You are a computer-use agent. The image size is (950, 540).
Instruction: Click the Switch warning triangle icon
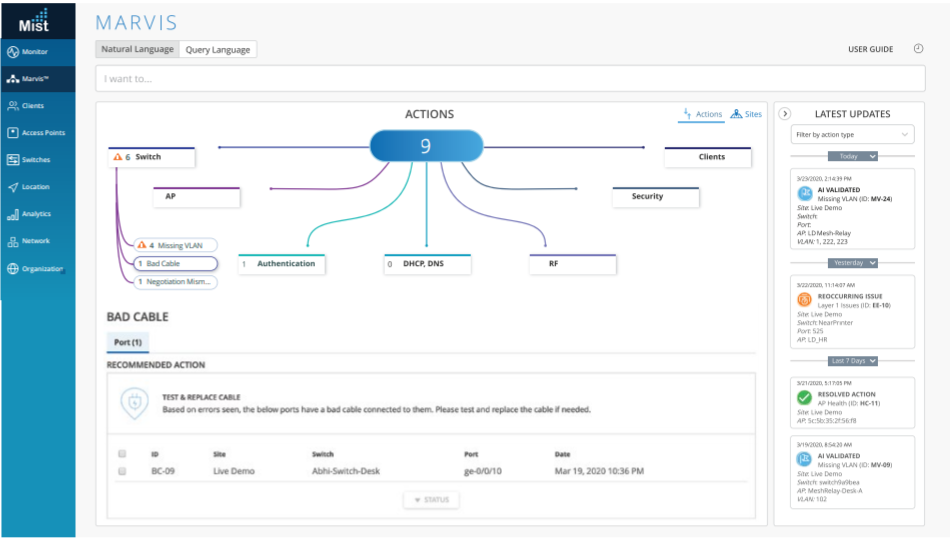pyautogui.click(x=118, y=157)
